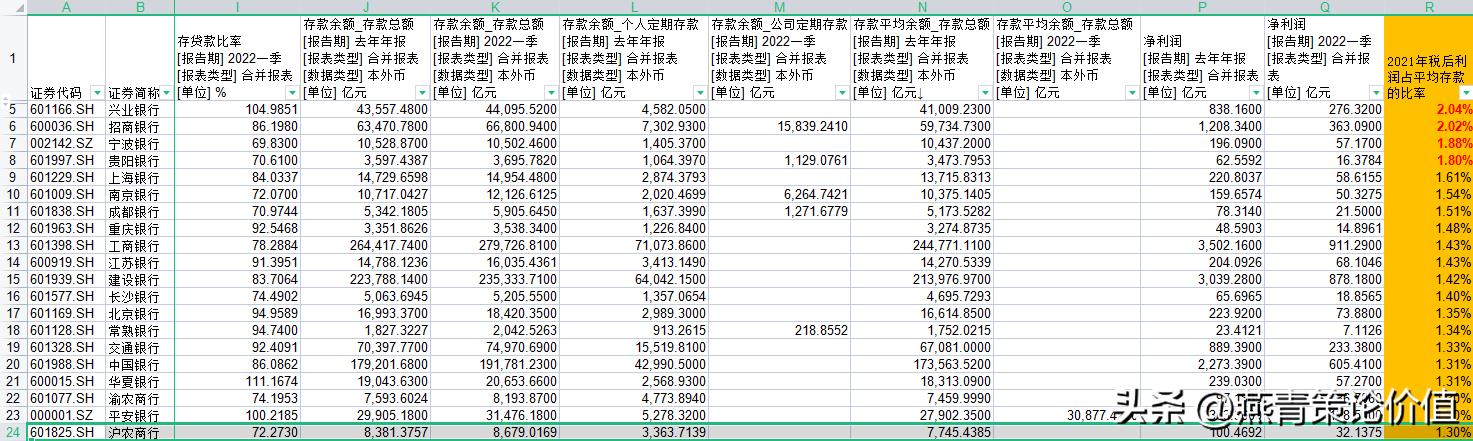The width and height of the screenshot is (1473, 441).
Task: Click deposit total 63,470.7800
Action: [365, 125]
